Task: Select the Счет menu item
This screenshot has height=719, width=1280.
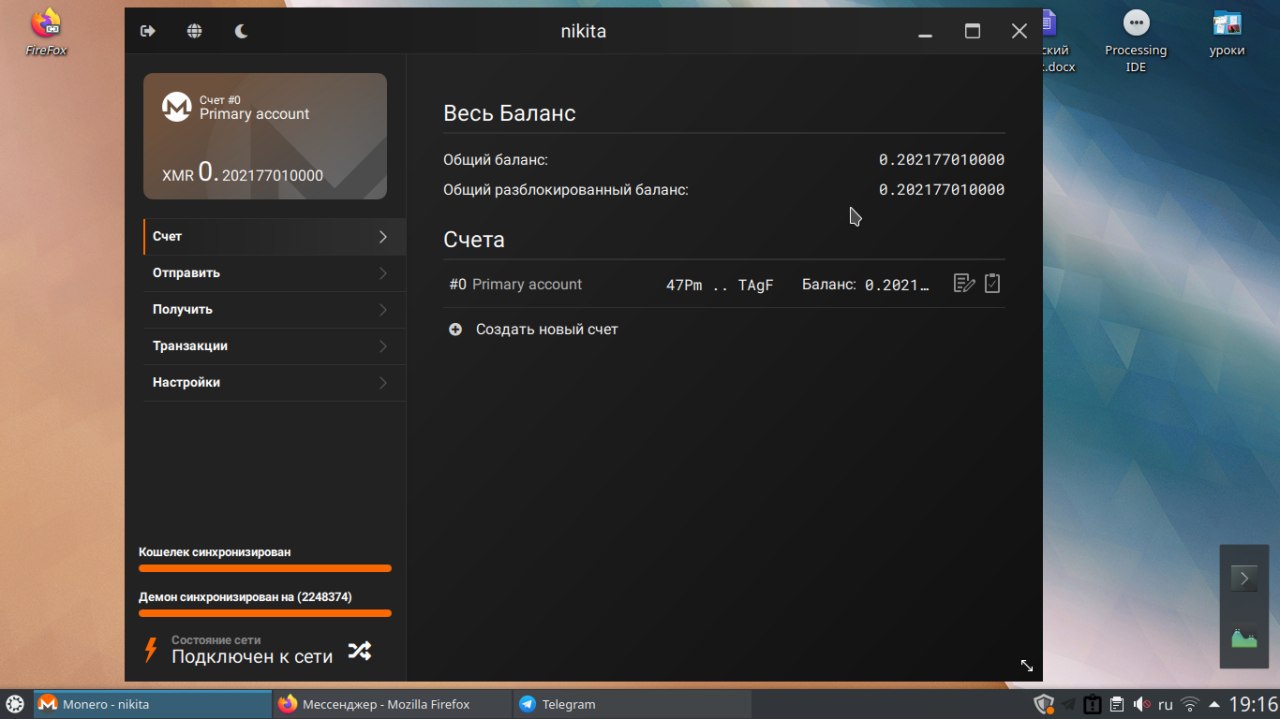Action: pos(274,237)
